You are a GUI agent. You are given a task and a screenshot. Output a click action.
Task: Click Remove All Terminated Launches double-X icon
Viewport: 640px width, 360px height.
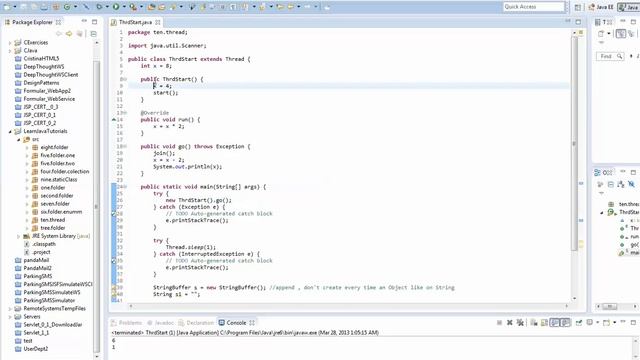click(520, 323)
